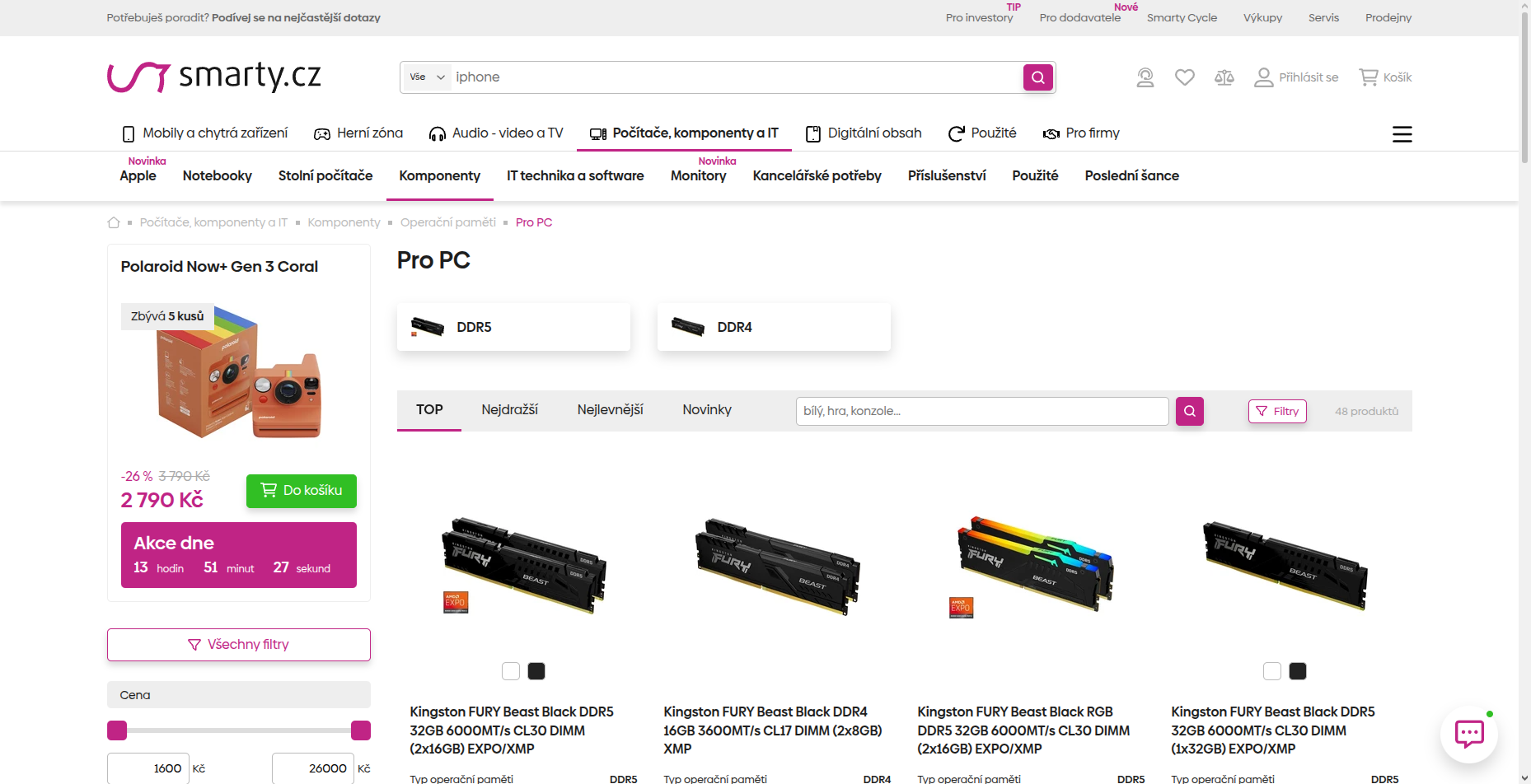Open Kingston FURY Beast DDR5 1x32GB title

tap(1273, 730)
